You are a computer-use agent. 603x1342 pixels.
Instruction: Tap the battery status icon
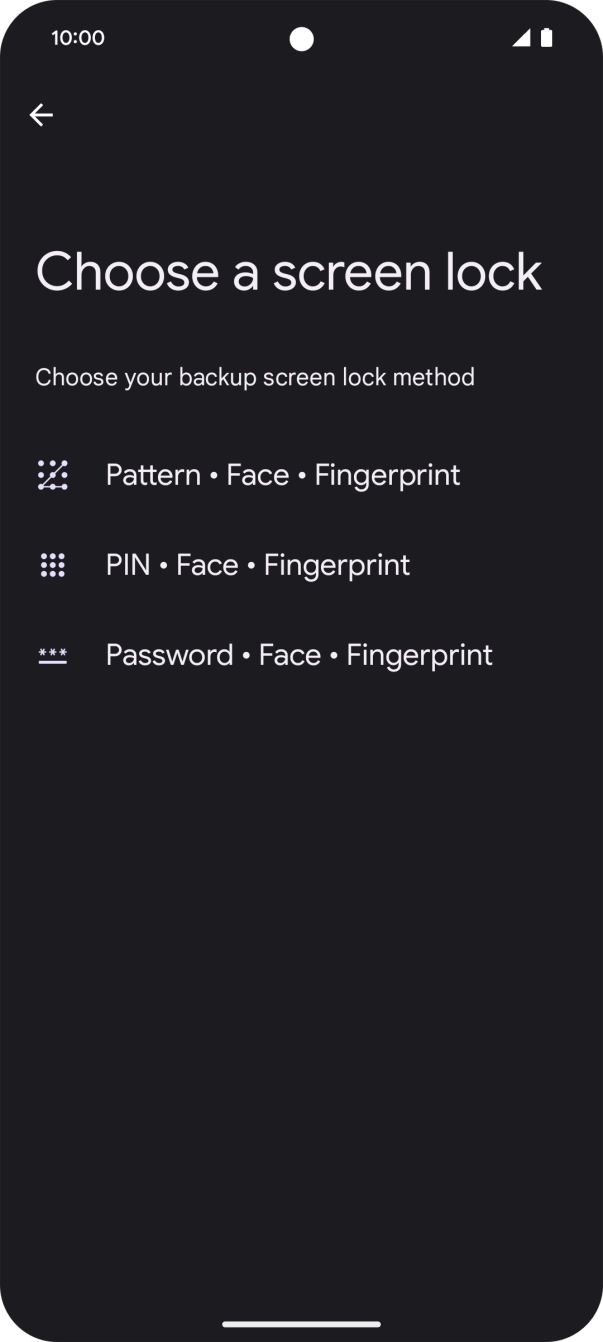pos(546,38)
